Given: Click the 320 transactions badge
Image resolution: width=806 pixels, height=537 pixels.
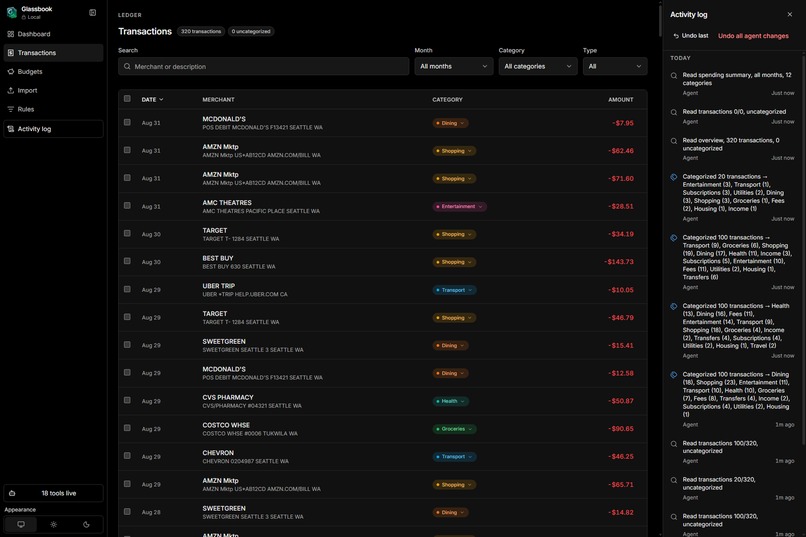Looking at the screenshot, I should tap(201, 31).
